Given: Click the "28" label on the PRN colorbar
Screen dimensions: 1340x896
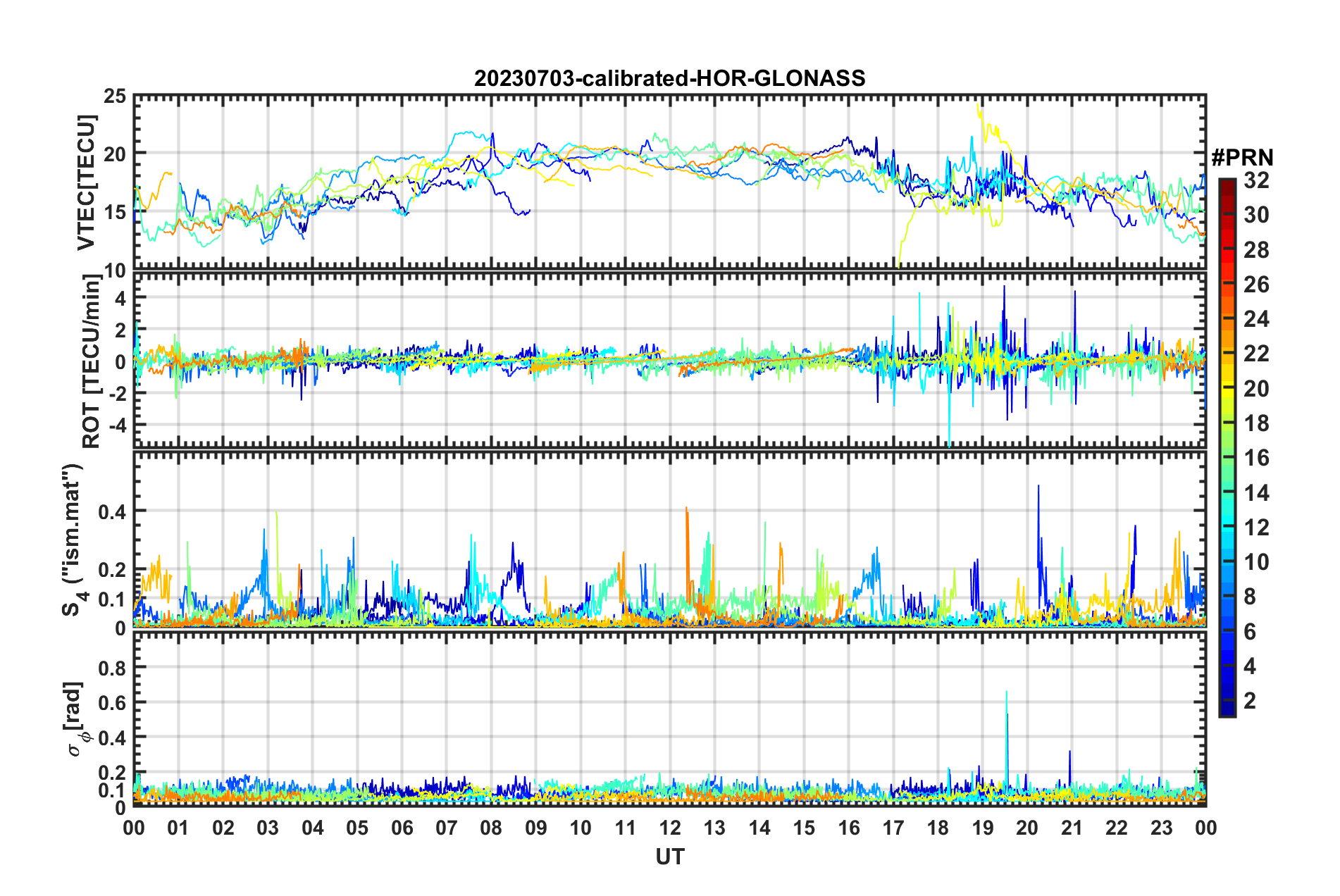Looking at the screenshot, I should 1256,250.
